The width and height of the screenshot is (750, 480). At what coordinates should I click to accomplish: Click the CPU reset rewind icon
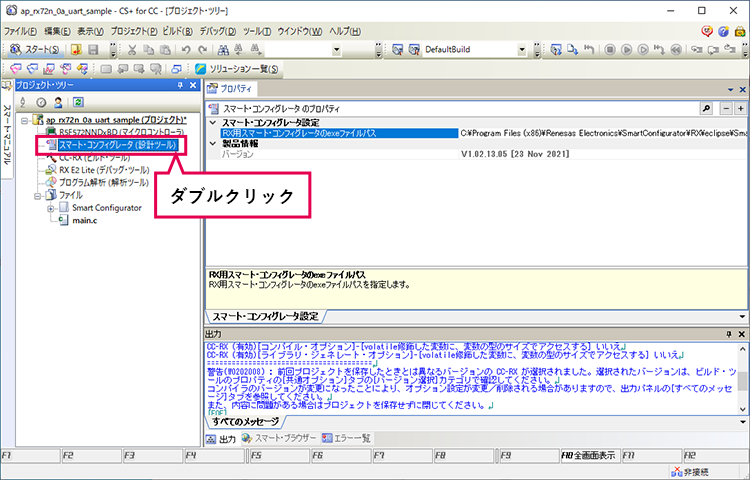tap(676, 49)
